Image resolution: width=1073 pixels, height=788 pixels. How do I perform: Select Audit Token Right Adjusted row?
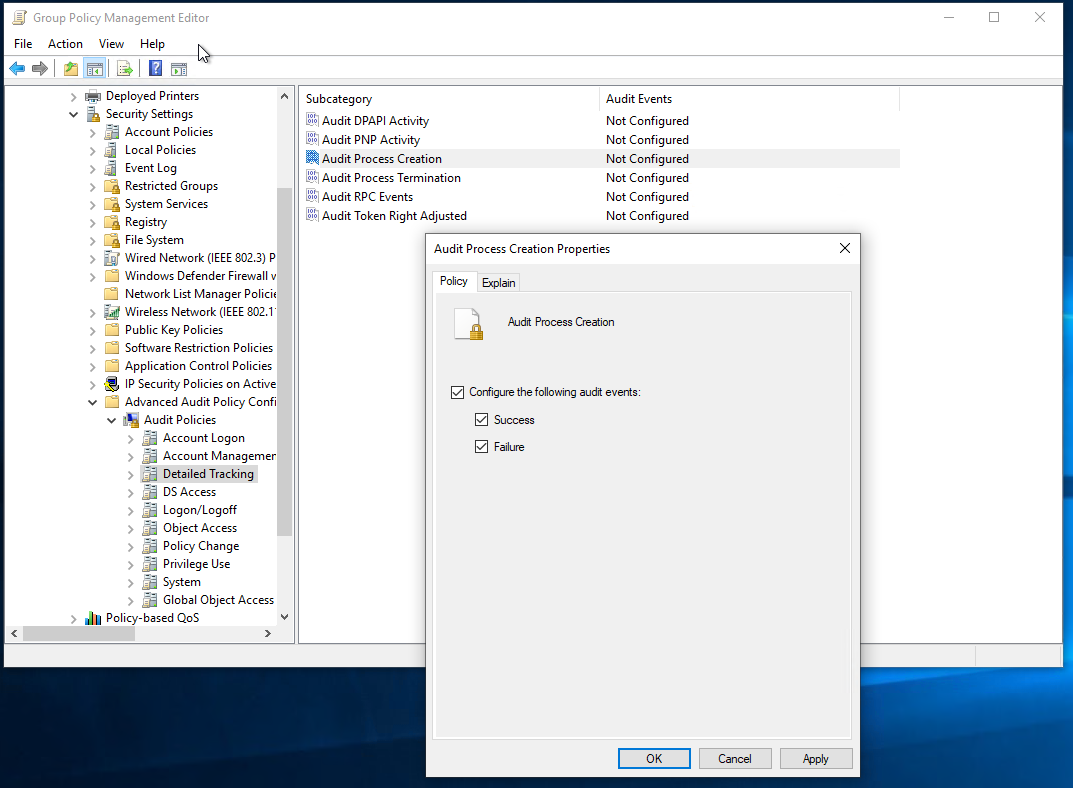click(x=394, y=216)
